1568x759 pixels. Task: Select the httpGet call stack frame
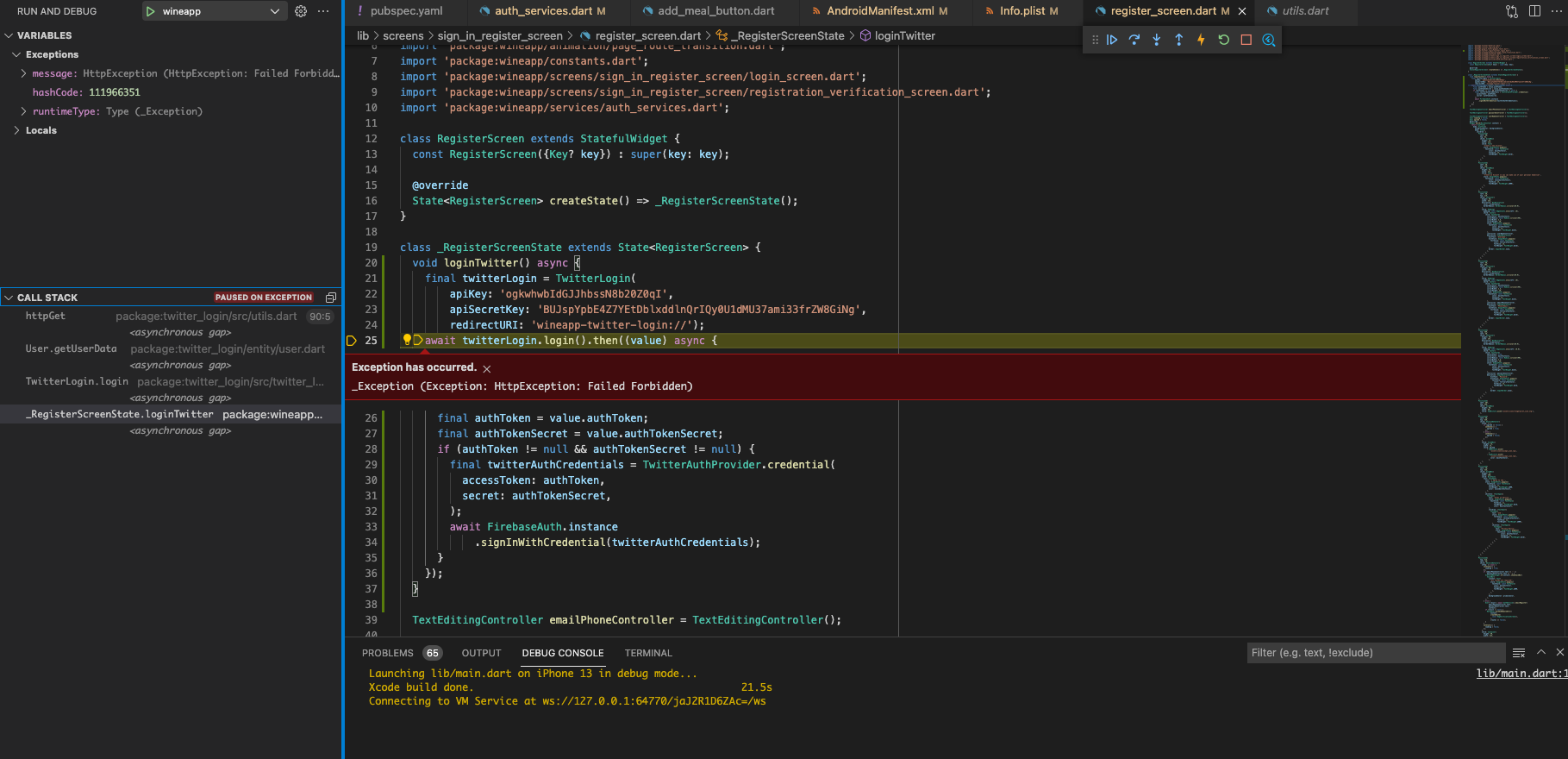171,317
